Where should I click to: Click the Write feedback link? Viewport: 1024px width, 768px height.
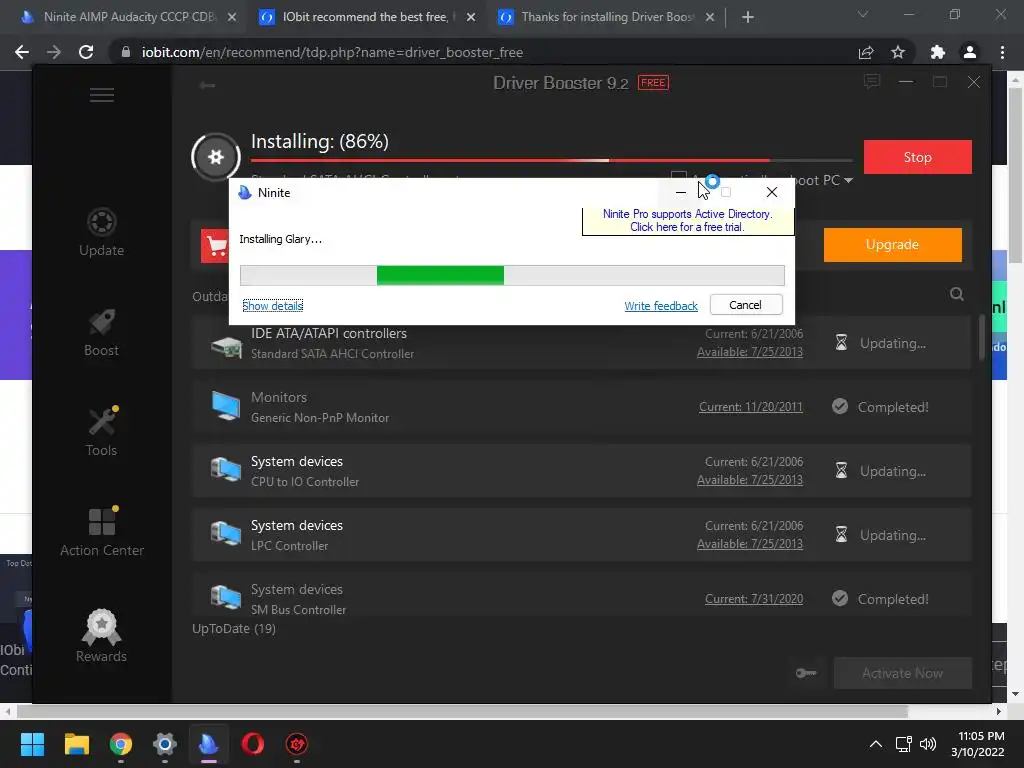coord(661,306)
